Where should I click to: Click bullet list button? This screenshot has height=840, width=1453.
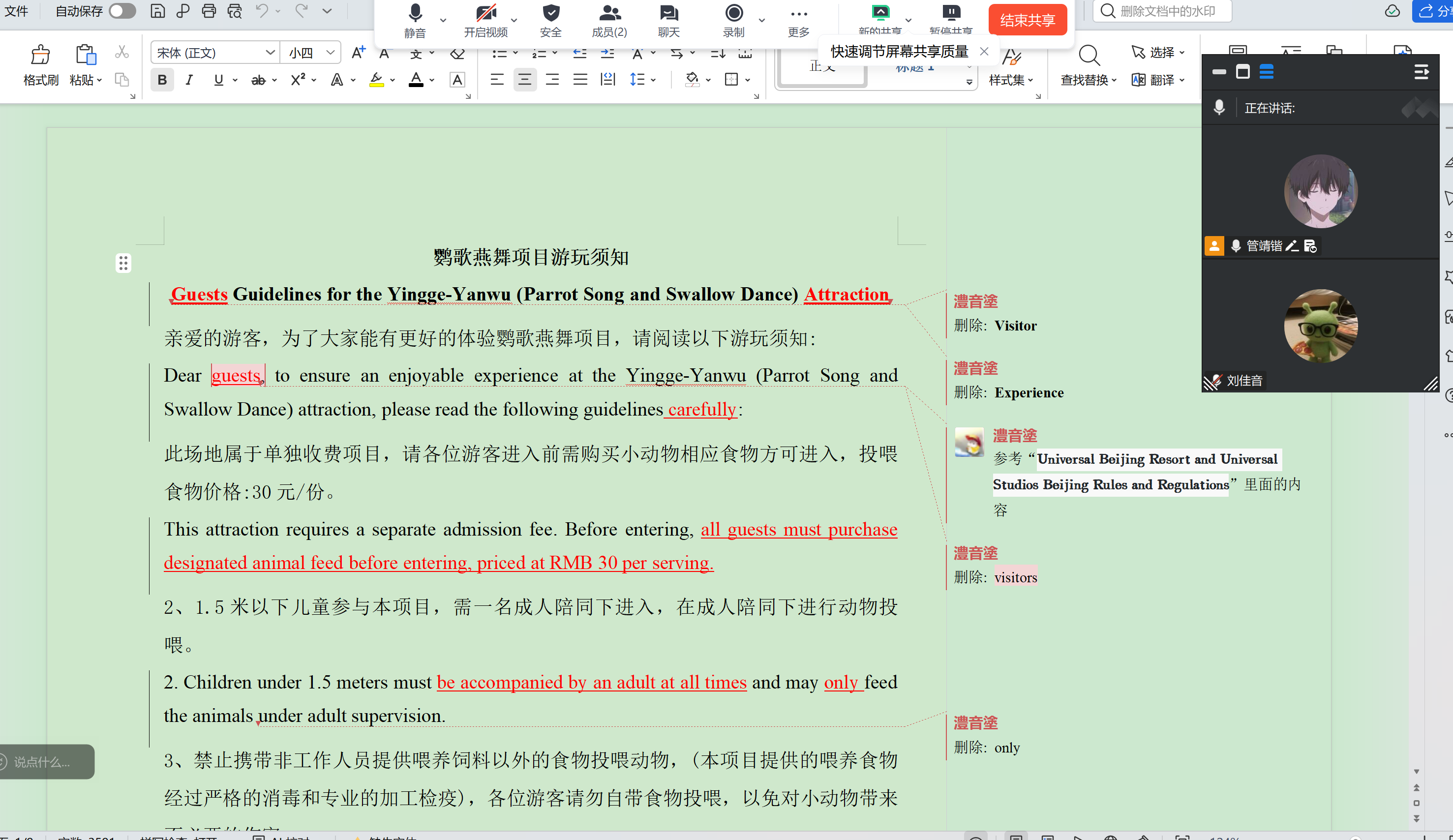pyautogui.click(x=499, y=53)
